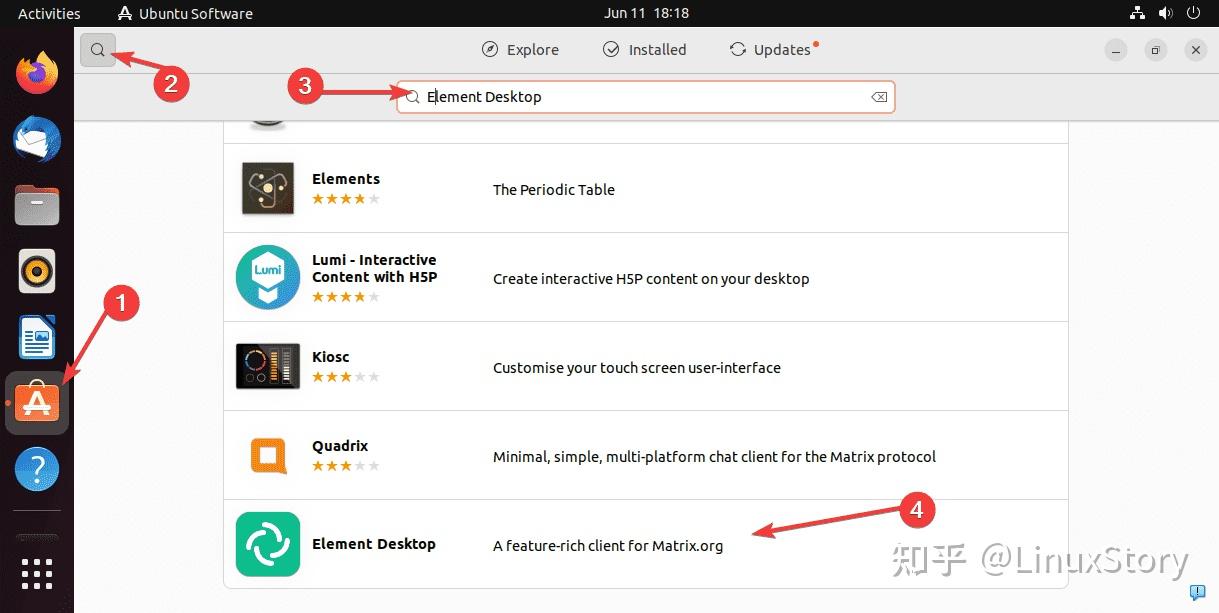Show the applications grid
Viewport: 1219px width, 613px height.
tap(37, 573)
